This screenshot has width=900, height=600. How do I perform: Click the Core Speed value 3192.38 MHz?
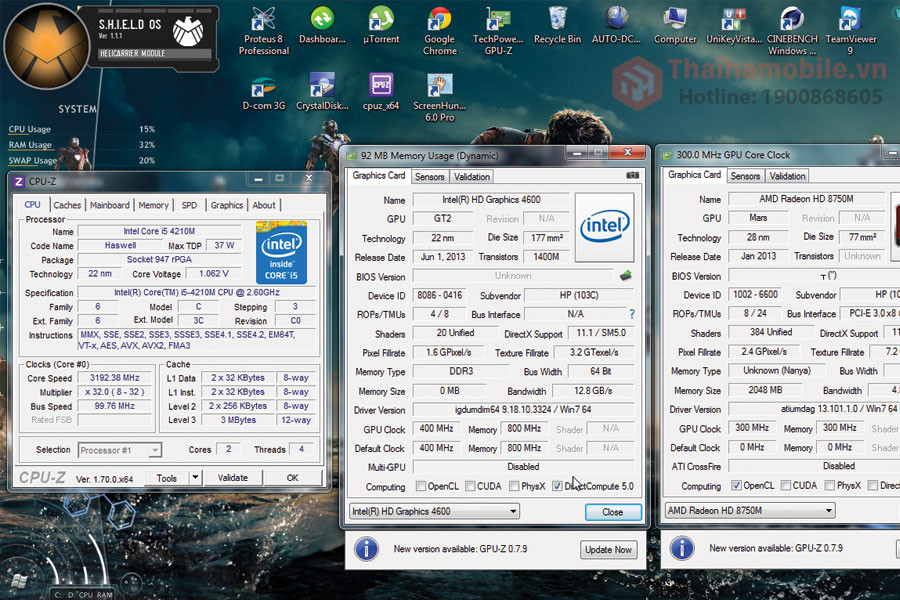115,378
